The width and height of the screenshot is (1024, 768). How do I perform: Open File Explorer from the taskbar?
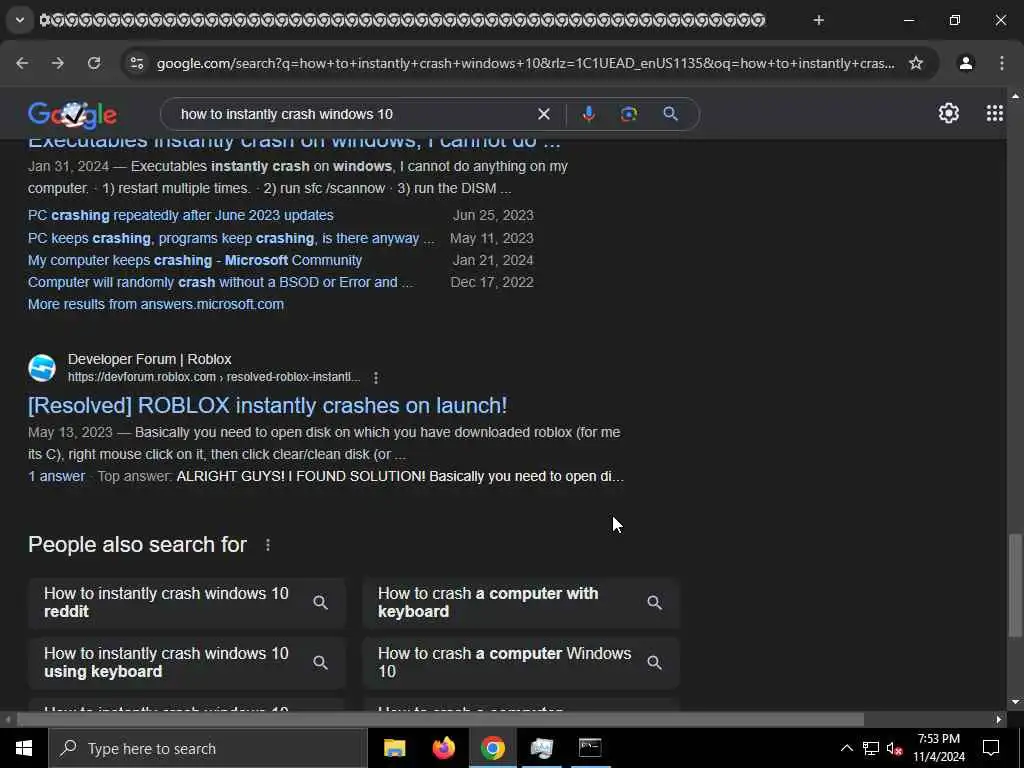394,748
